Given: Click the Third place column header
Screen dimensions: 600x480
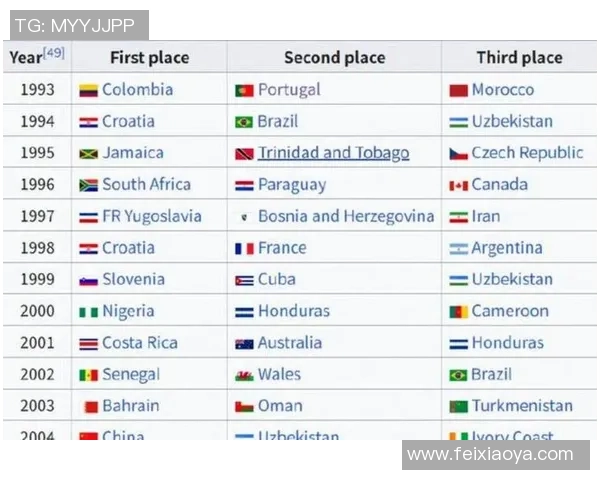Looking at the screenshot, I should click(x=519, y=57).
